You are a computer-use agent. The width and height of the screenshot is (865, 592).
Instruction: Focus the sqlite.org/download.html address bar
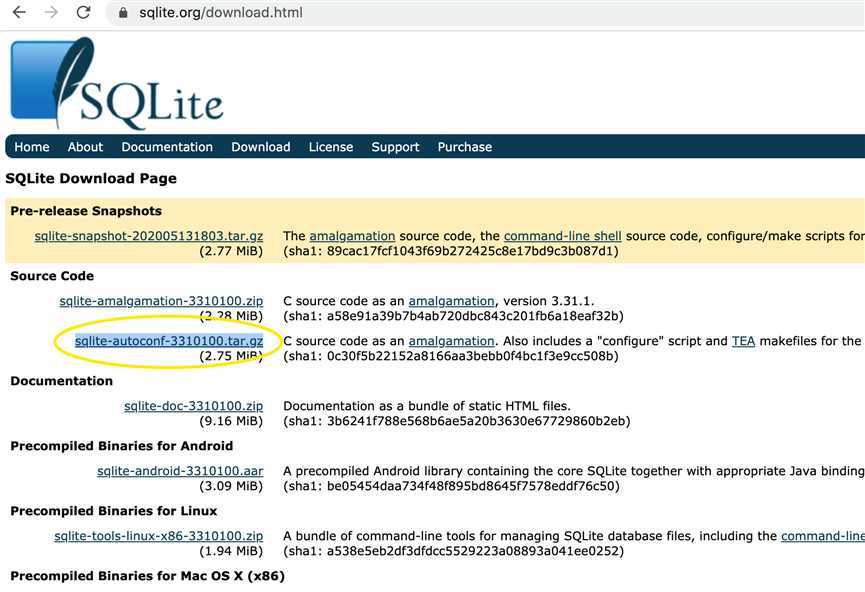pyautogui.click(x=485, y=13)
